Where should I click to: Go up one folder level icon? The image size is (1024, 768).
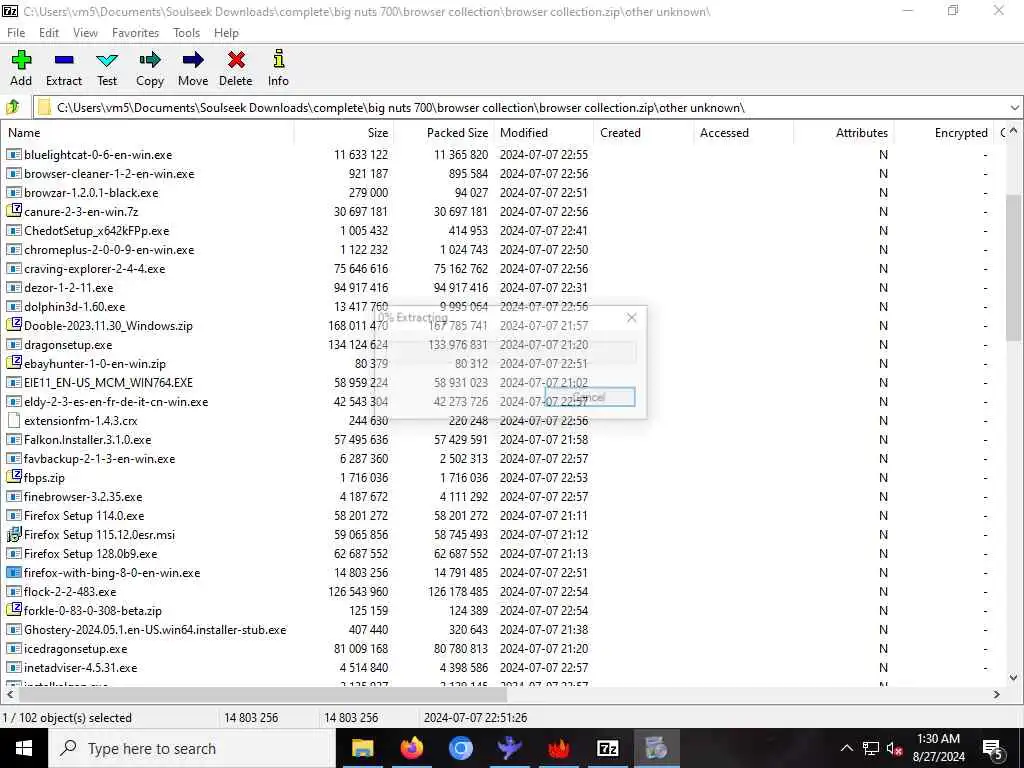coord(13,107)
